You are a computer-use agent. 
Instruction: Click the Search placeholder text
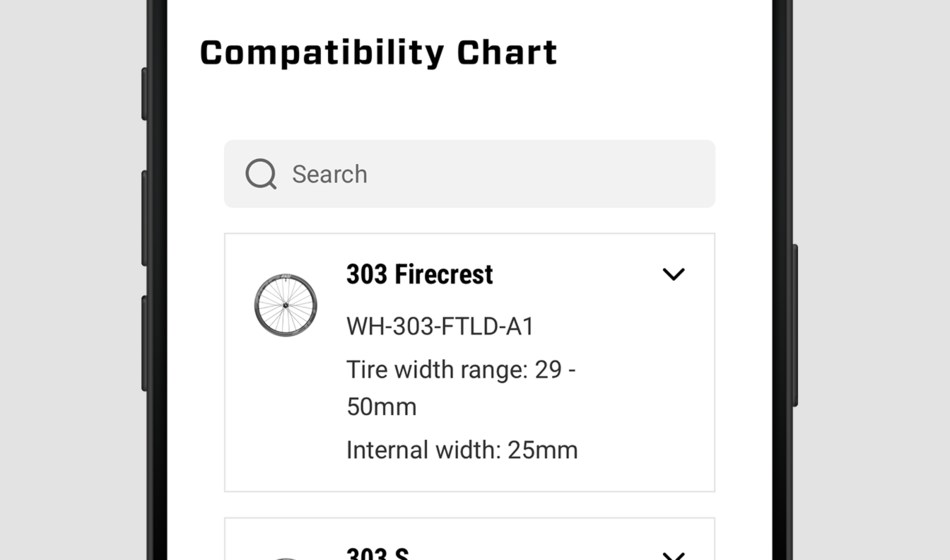(330, 175)
